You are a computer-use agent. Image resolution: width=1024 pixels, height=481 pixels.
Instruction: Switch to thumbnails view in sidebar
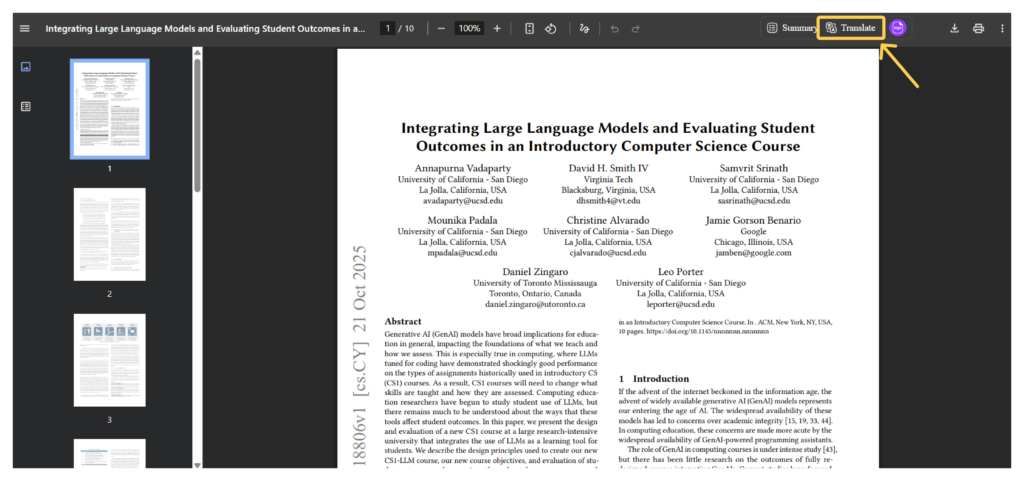coord(25,67)
